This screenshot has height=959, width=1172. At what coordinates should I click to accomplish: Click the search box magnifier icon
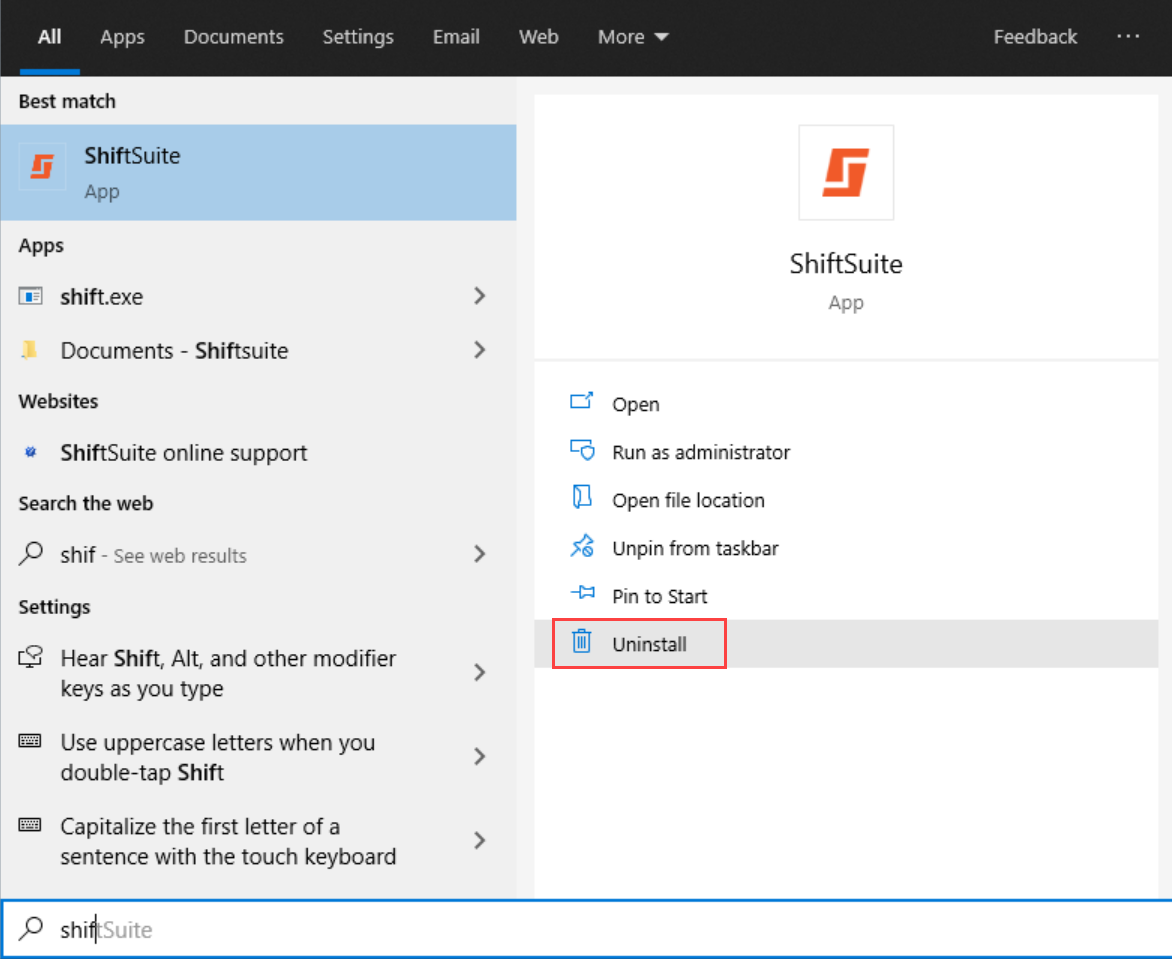pos(31,929)
